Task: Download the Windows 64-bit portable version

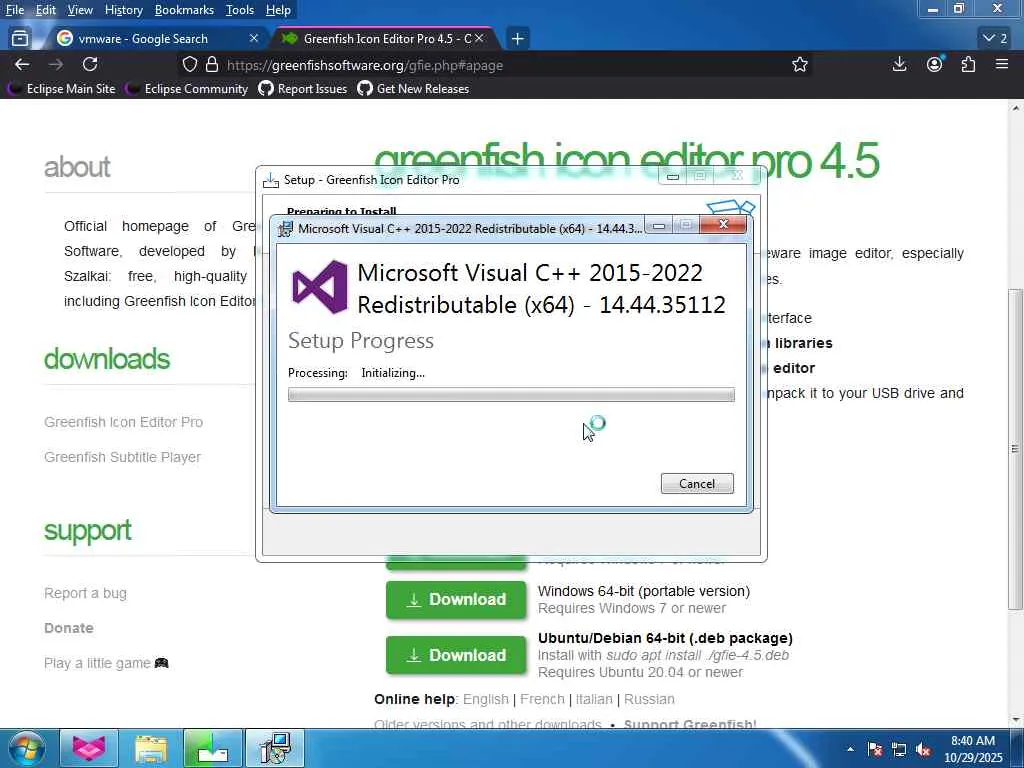Action: [456, 600]
